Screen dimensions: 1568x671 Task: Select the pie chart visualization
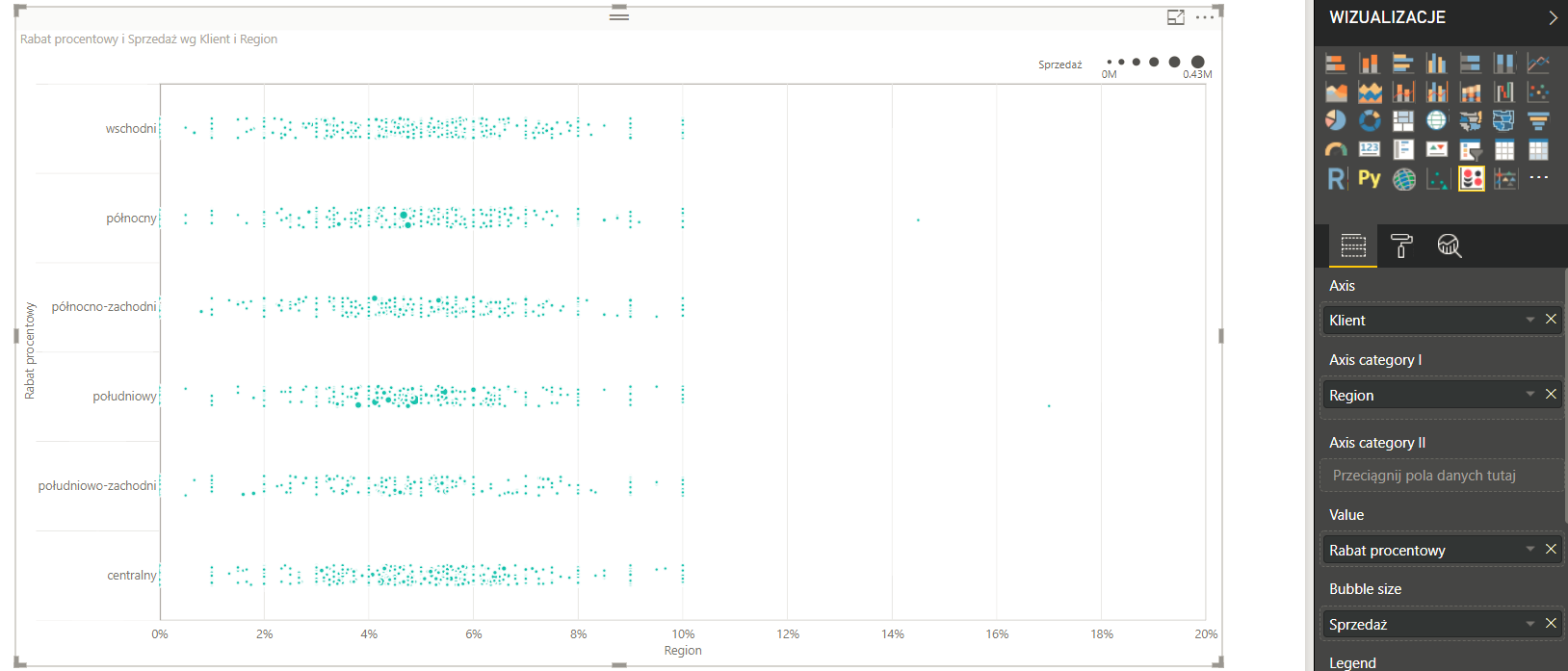[x=1336, y=120]
